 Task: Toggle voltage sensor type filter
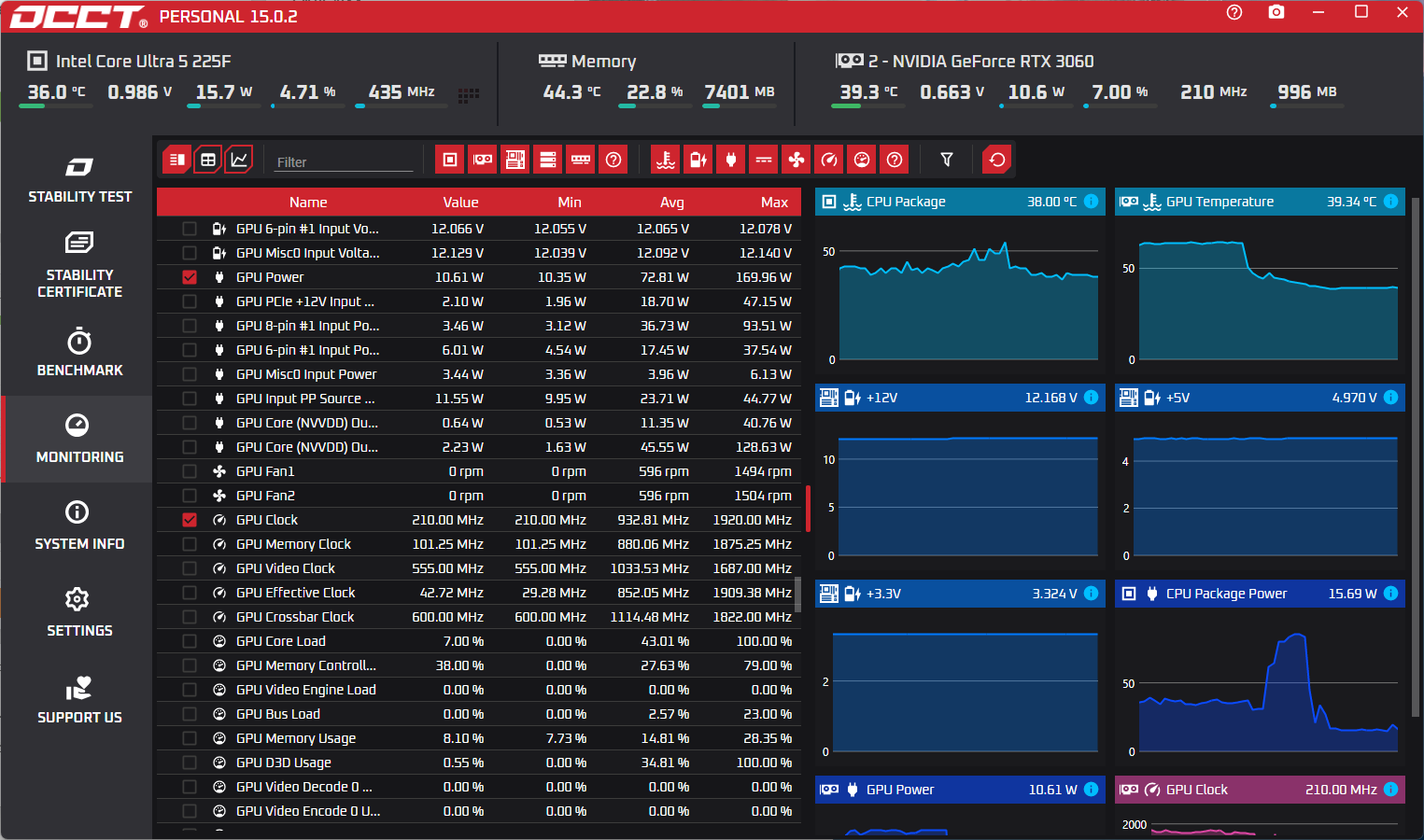coord(698,160)
